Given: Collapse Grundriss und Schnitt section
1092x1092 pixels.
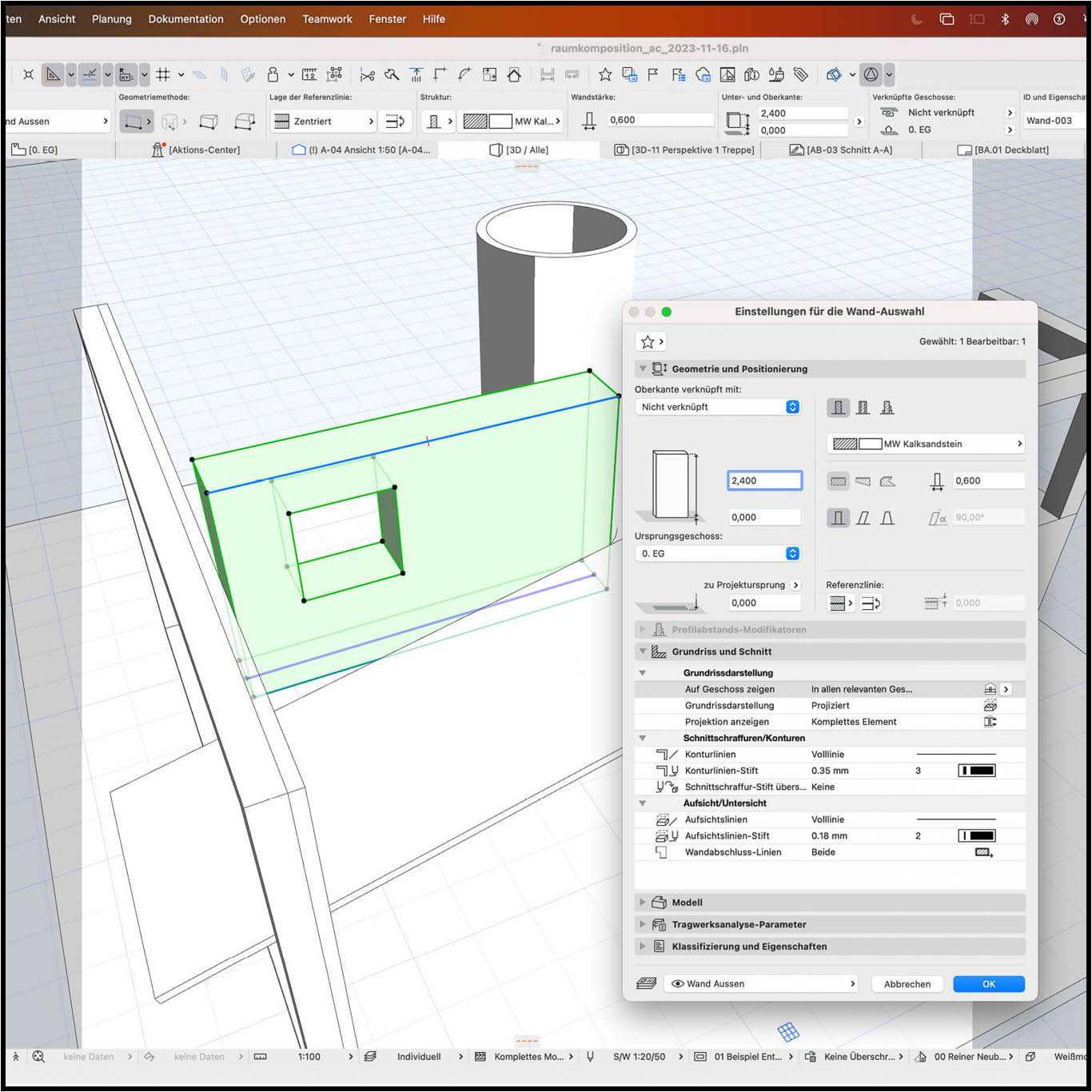Looking at the screenshot, I should 643,652.
